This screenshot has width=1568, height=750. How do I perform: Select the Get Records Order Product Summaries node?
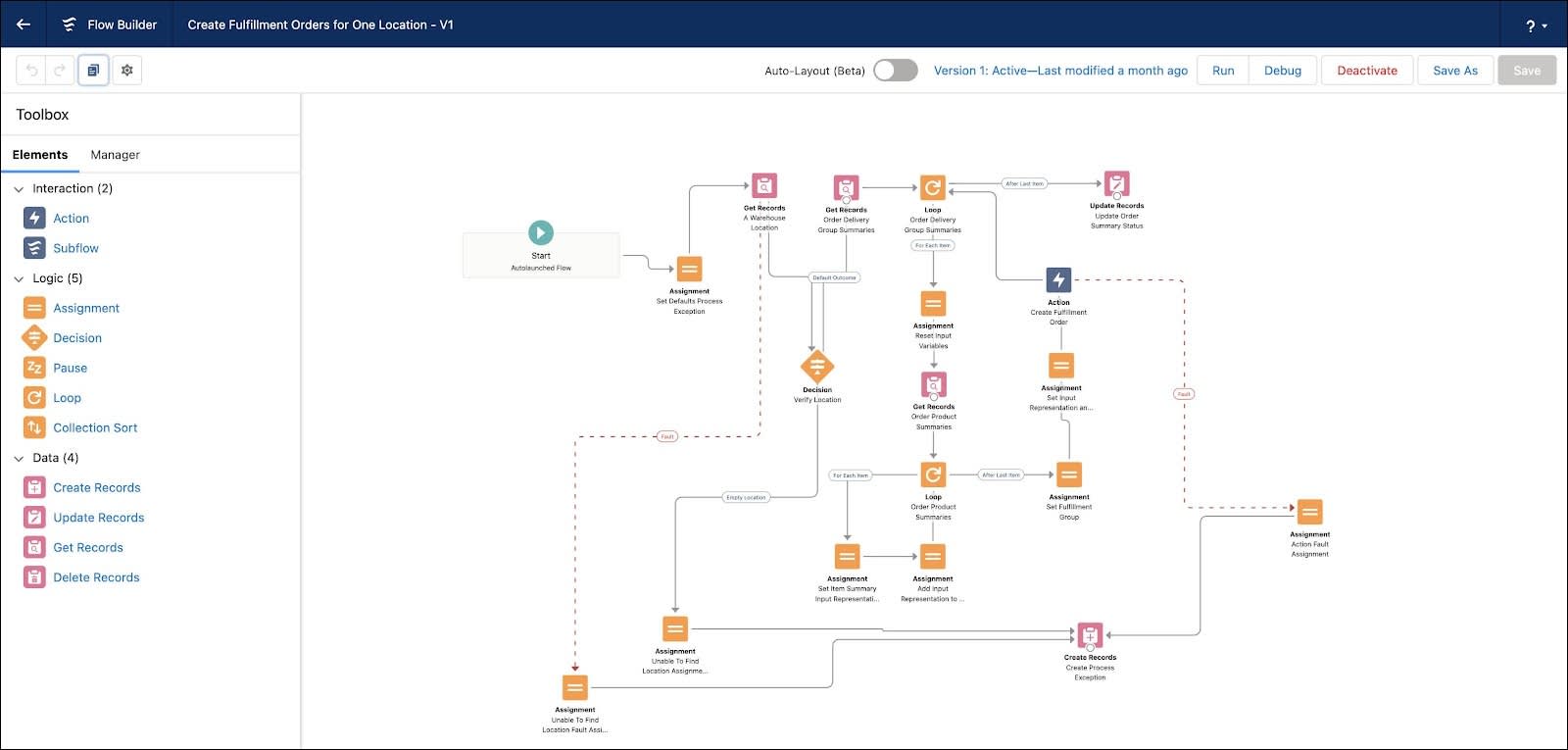coord(934,383)
